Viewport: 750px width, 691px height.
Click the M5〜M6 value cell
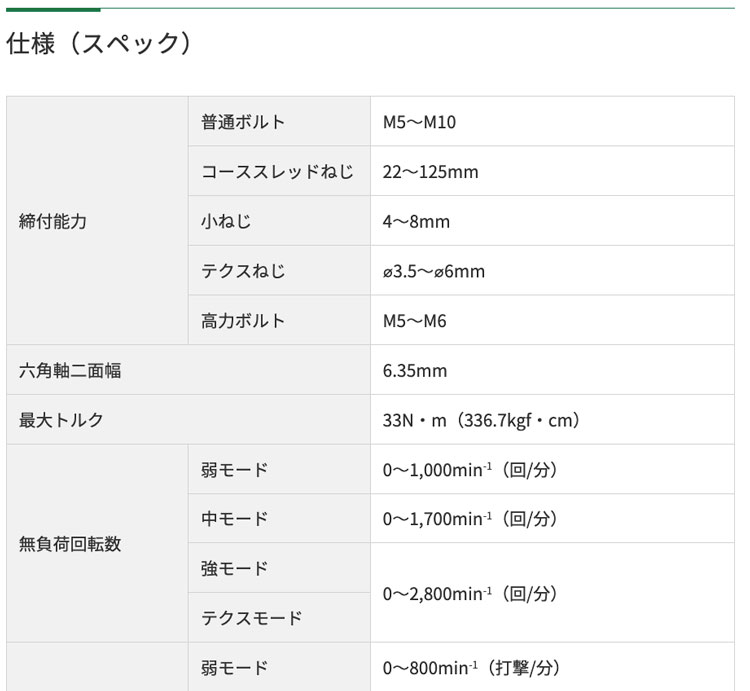(x=414, y=321)
